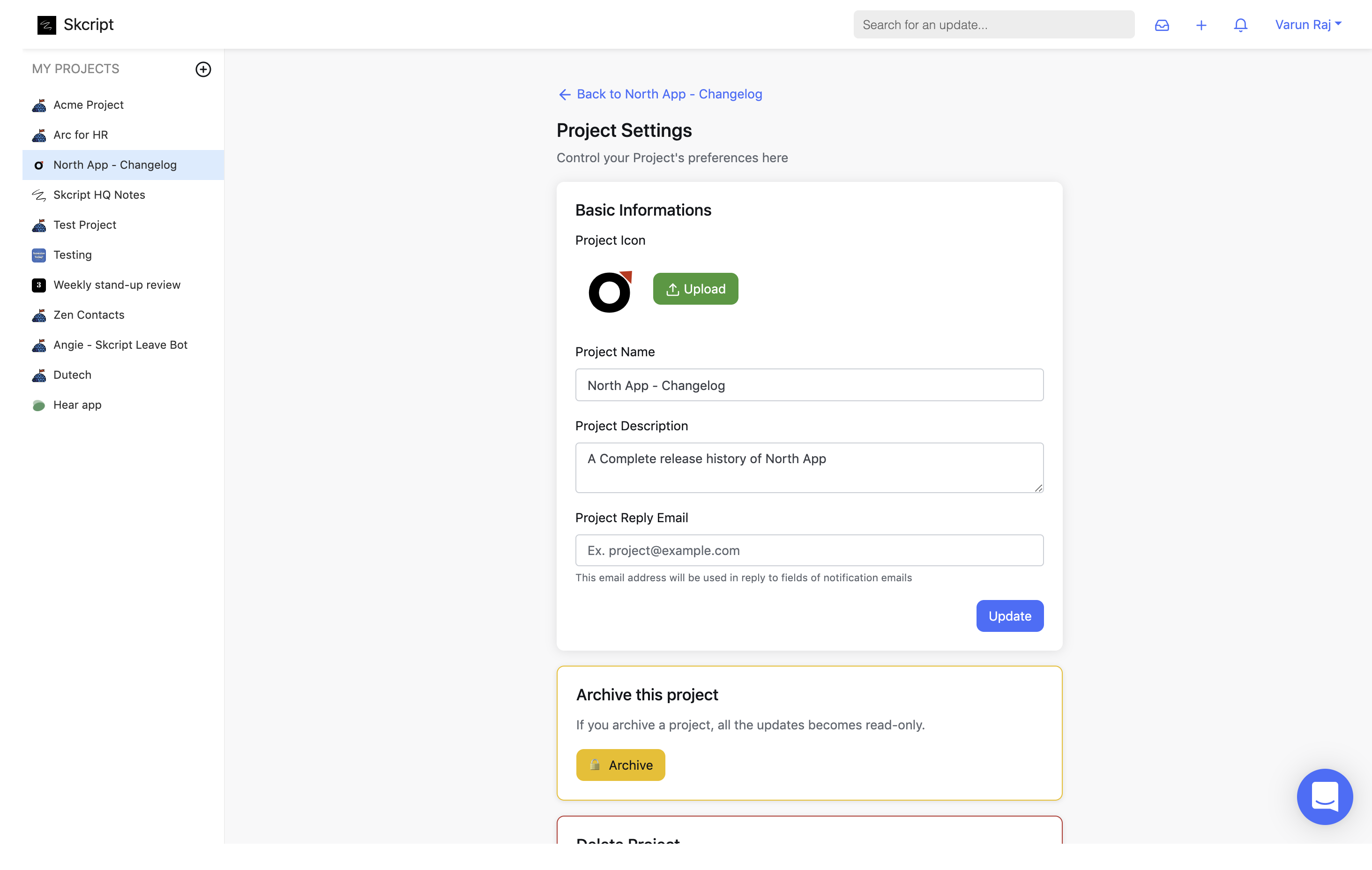This screenshot has width=1372, height=870.
Task: Click the Basic Informations heading
Action: tap(643, 210)
